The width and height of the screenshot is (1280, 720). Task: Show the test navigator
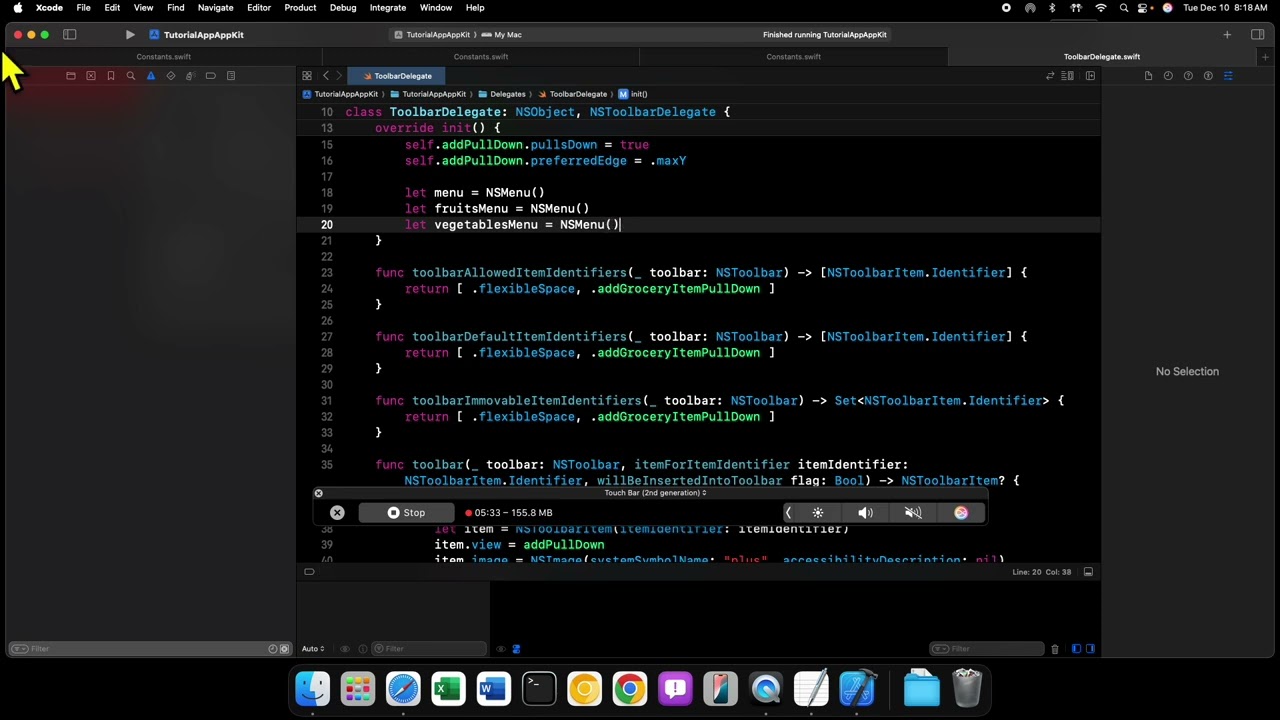170,76
